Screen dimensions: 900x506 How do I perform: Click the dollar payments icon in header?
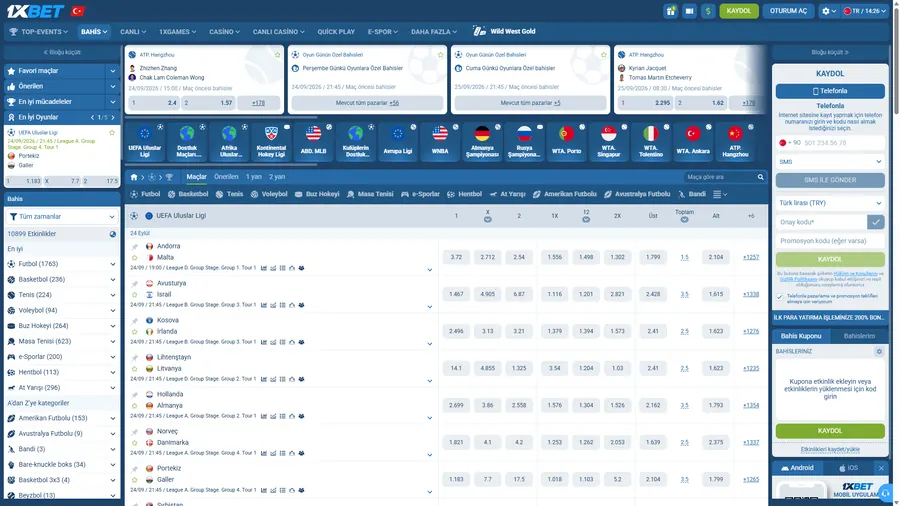tap(708, 11)
